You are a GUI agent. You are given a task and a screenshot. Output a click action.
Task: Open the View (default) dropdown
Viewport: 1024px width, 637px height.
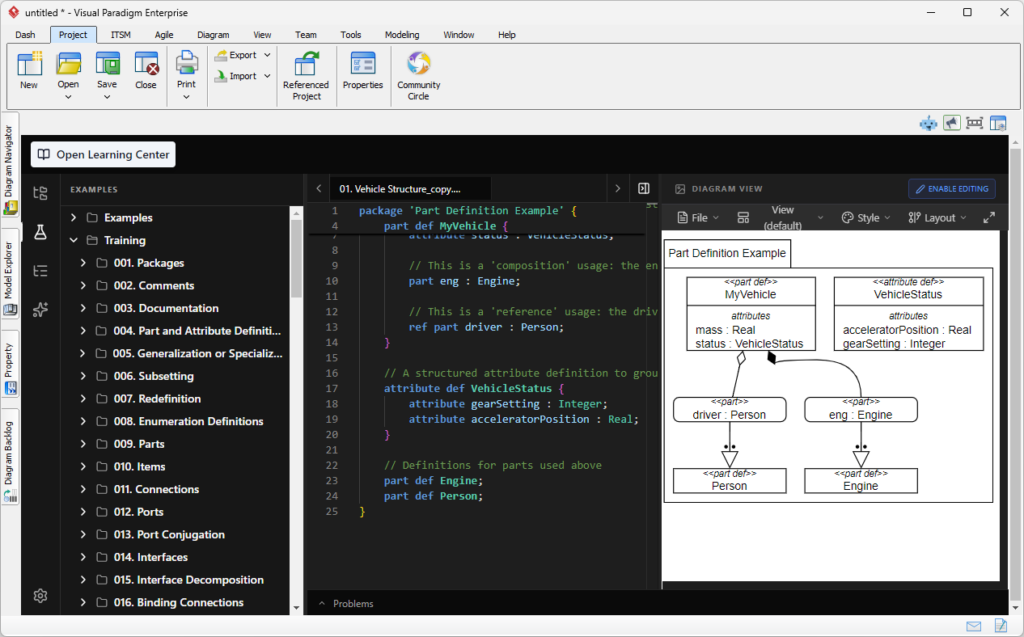[791, 218]
